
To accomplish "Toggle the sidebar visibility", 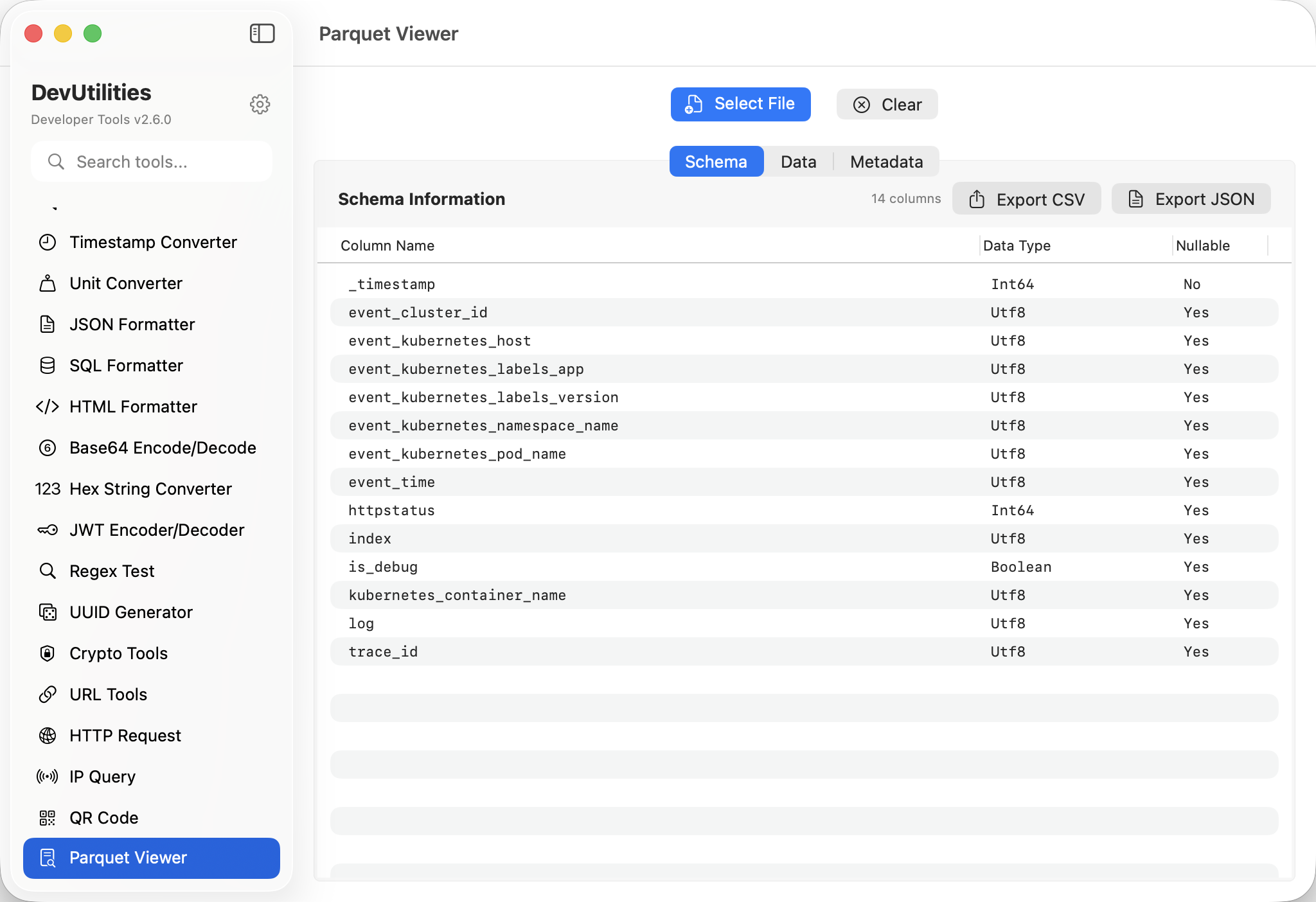I will pyautogui.click(x=262, y=33).
